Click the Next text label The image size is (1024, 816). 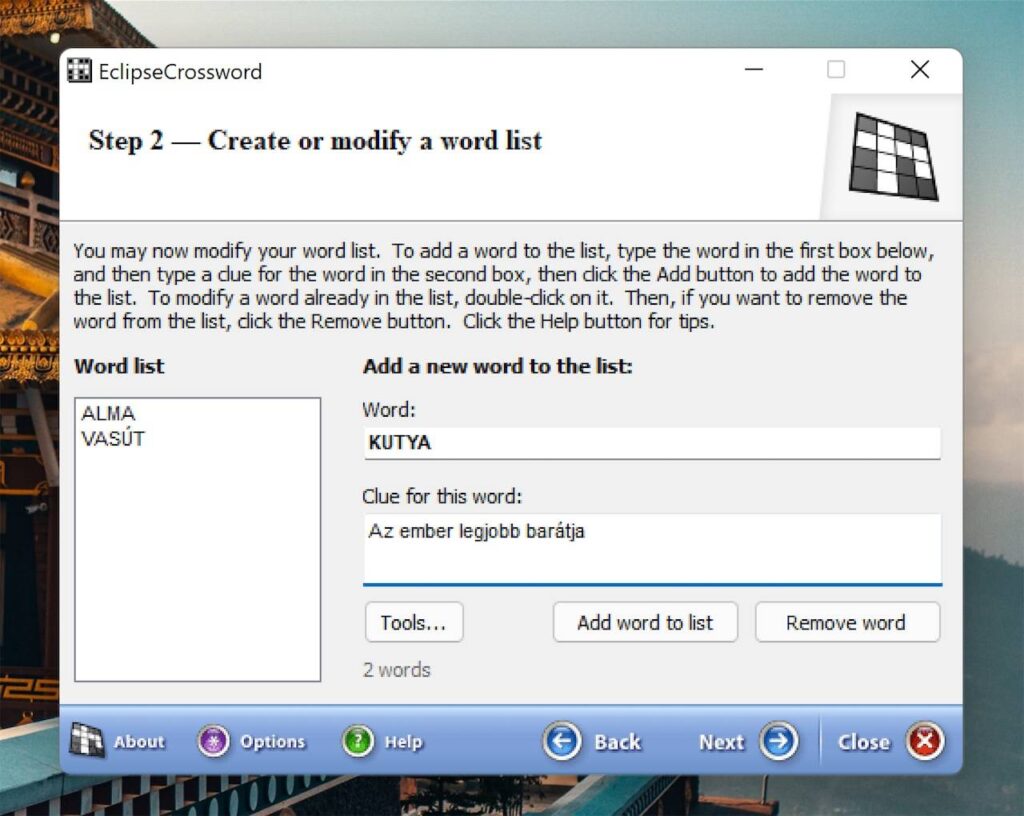click(x=721, y=742)
